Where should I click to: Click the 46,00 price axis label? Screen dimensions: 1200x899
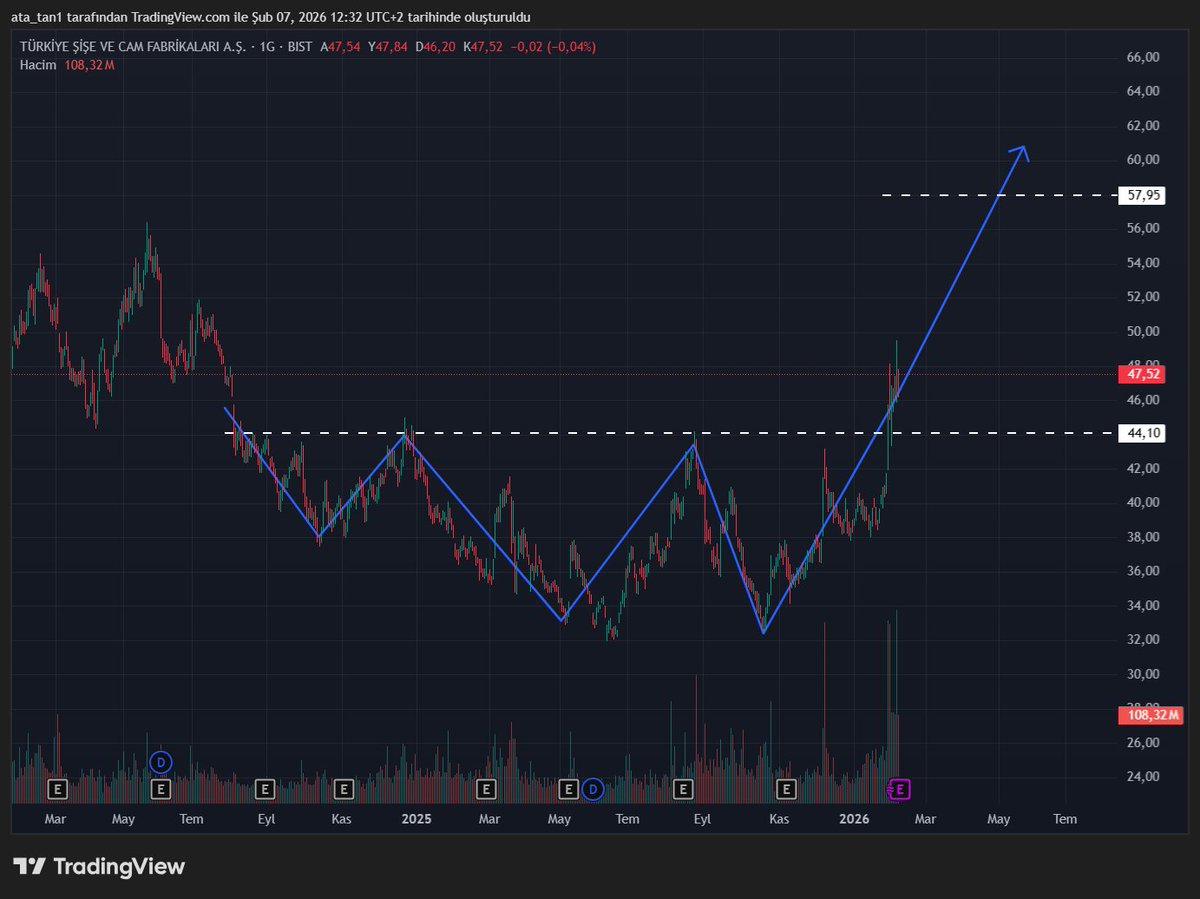[x=1142, y=400]
